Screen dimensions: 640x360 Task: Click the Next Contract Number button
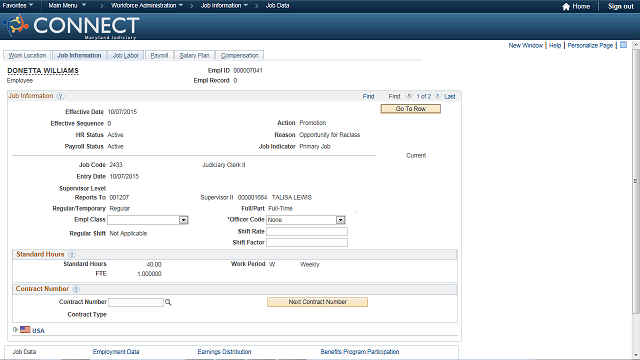[x=318, y=302]
